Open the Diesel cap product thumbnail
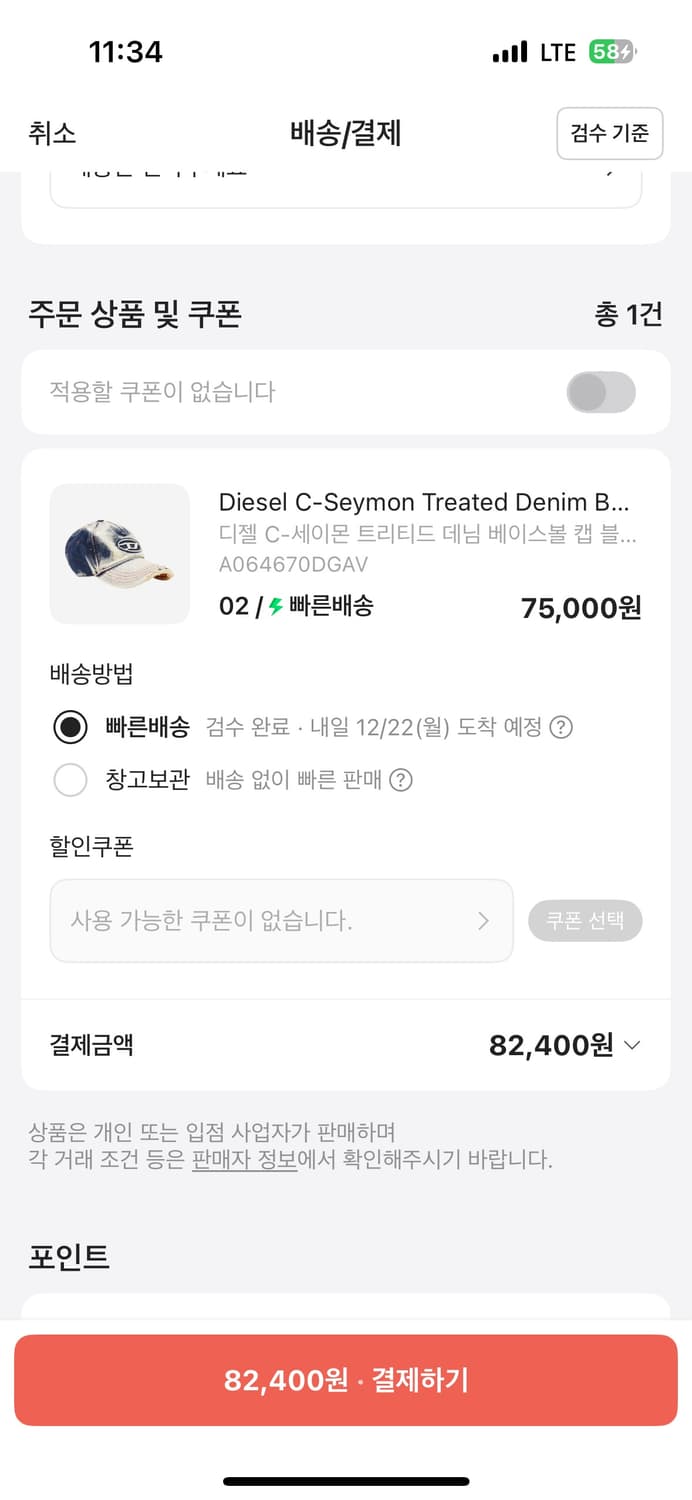Screen dimensions: 692x1500 click(120, 553)
